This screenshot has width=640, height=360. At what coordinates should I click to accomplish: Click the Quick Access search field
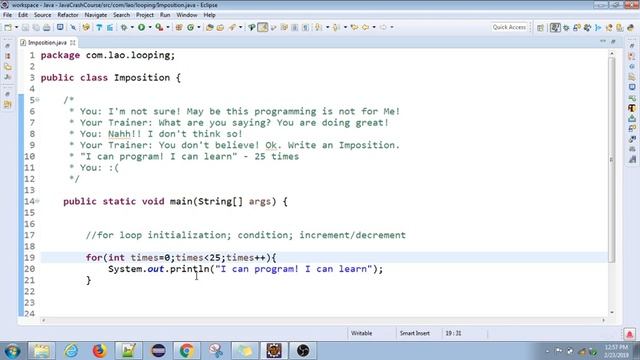[x=509, y=27]
